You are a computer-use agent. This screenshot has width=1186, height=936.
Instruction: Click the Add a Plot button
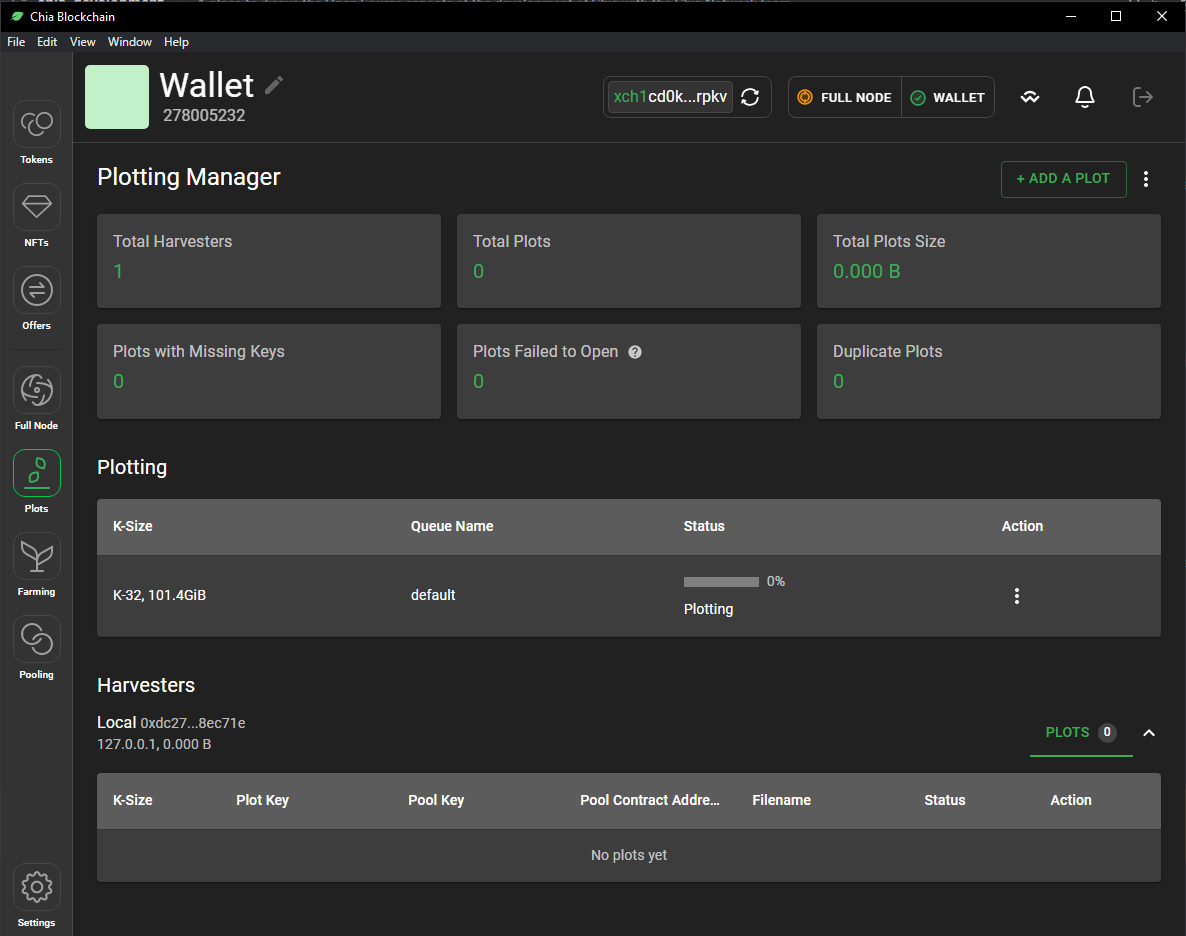pos(1063,179)
